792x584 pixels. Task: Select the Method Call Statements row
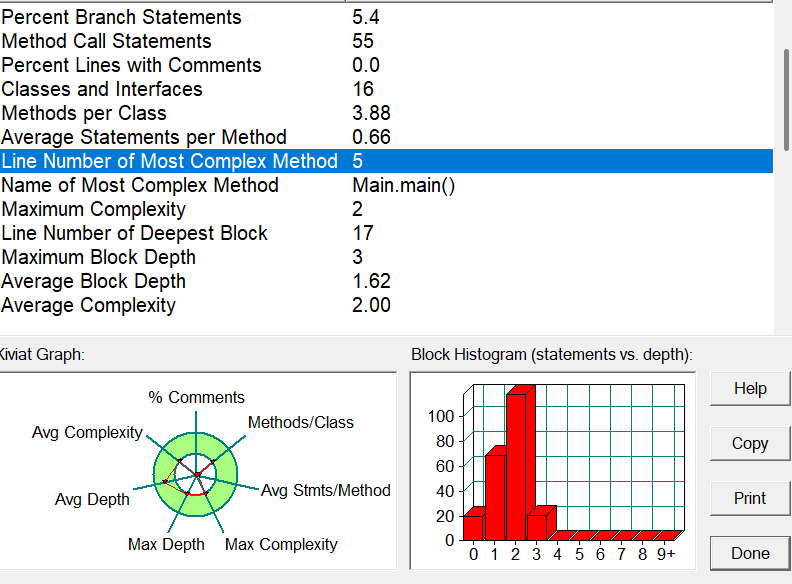click(x=386, y=41)
